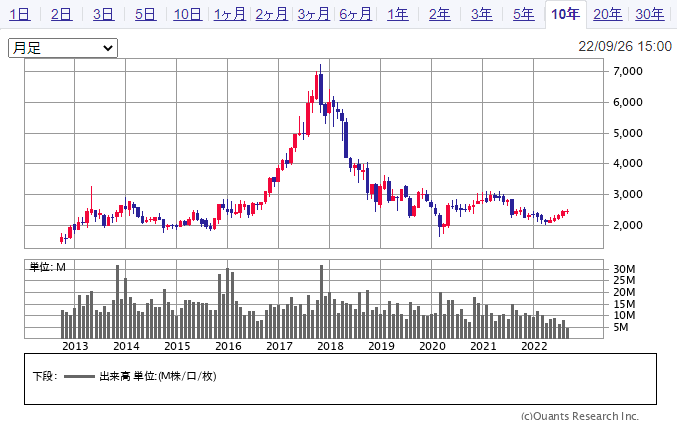Click the active 10年 tab
677x426 pixels.
(x=566, y=15)
